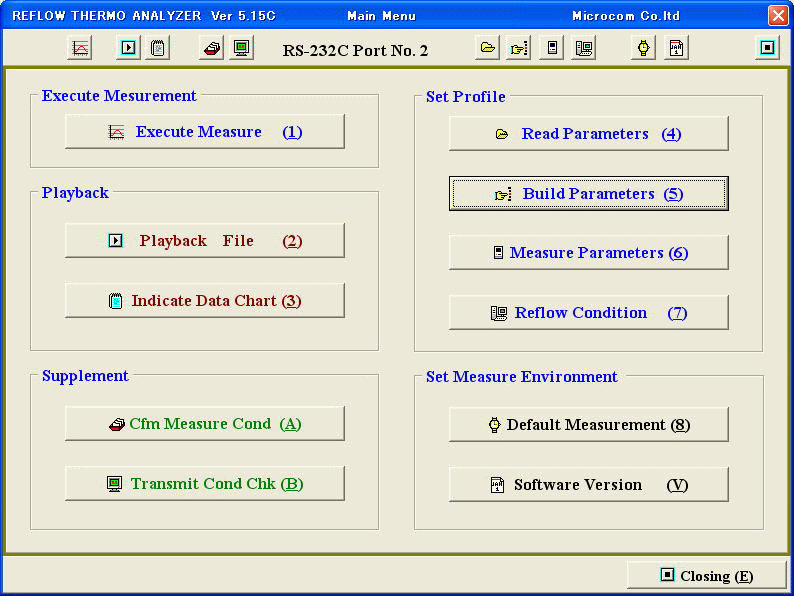This screenshot has width=794, height=596.
Task: Close the Main Menu window
Action: pos(778,15)
